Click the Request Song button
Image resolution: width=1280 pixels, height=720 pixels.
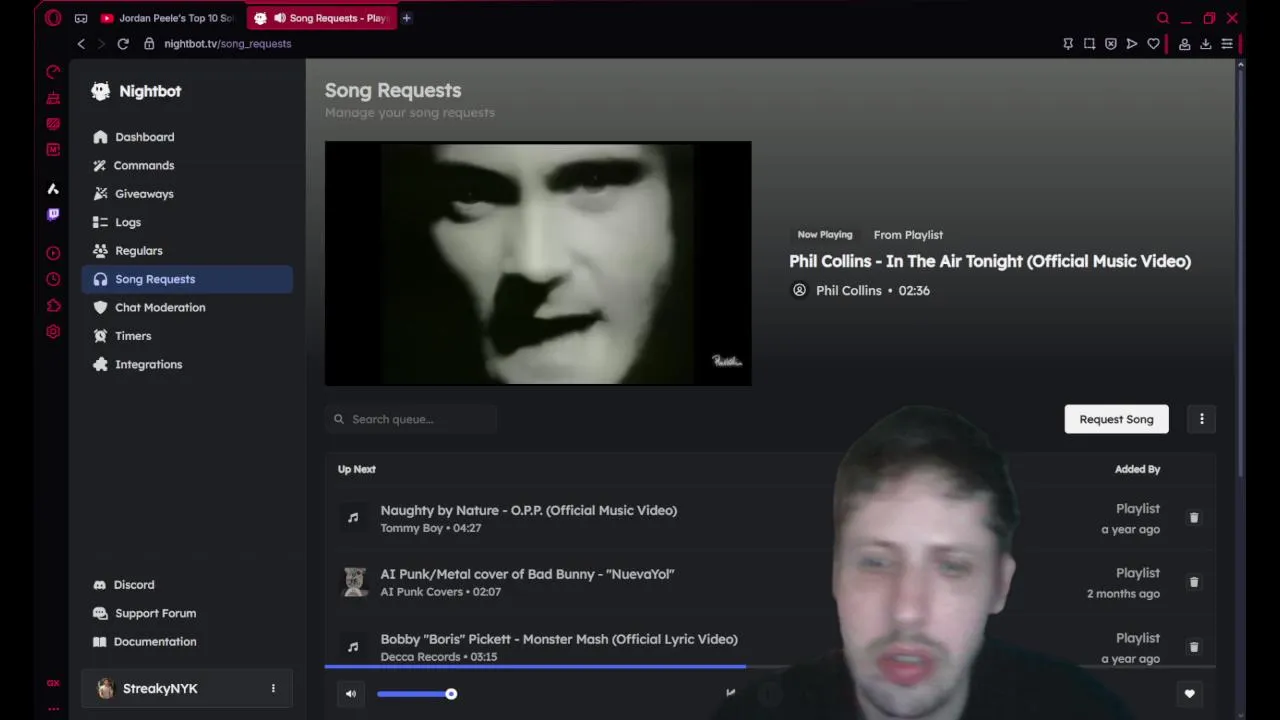point(1116,419)
